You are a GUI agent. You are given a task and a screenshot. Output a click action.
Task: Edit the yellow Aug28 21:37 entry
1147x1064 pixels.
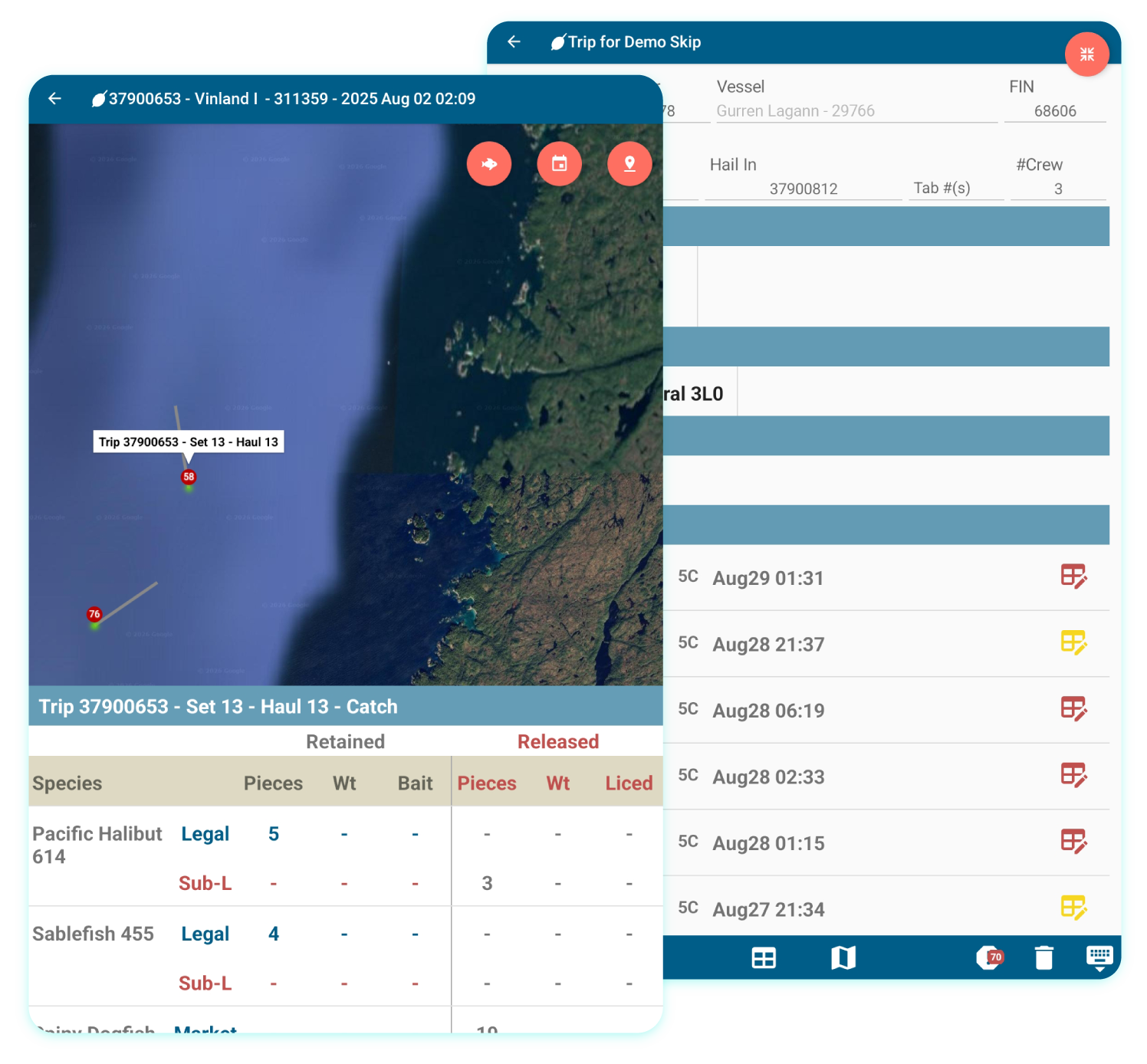(x=1073, y=643)
